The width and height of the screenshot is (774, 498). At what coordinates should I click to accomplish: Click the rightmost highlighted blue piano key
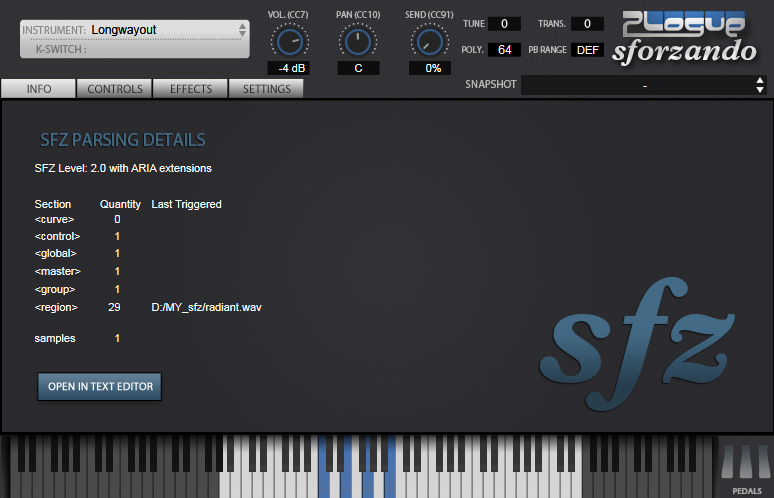[390, 484]
